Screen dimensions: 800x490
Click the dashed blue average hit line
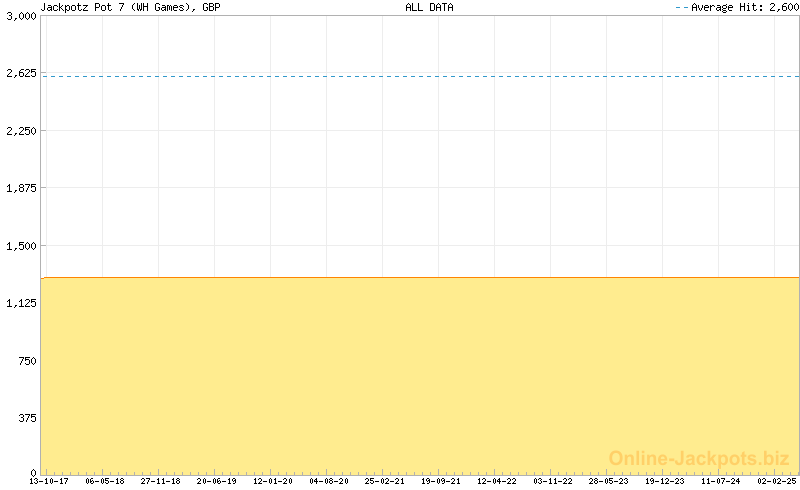pyautogui.click(x=420, y=76)
